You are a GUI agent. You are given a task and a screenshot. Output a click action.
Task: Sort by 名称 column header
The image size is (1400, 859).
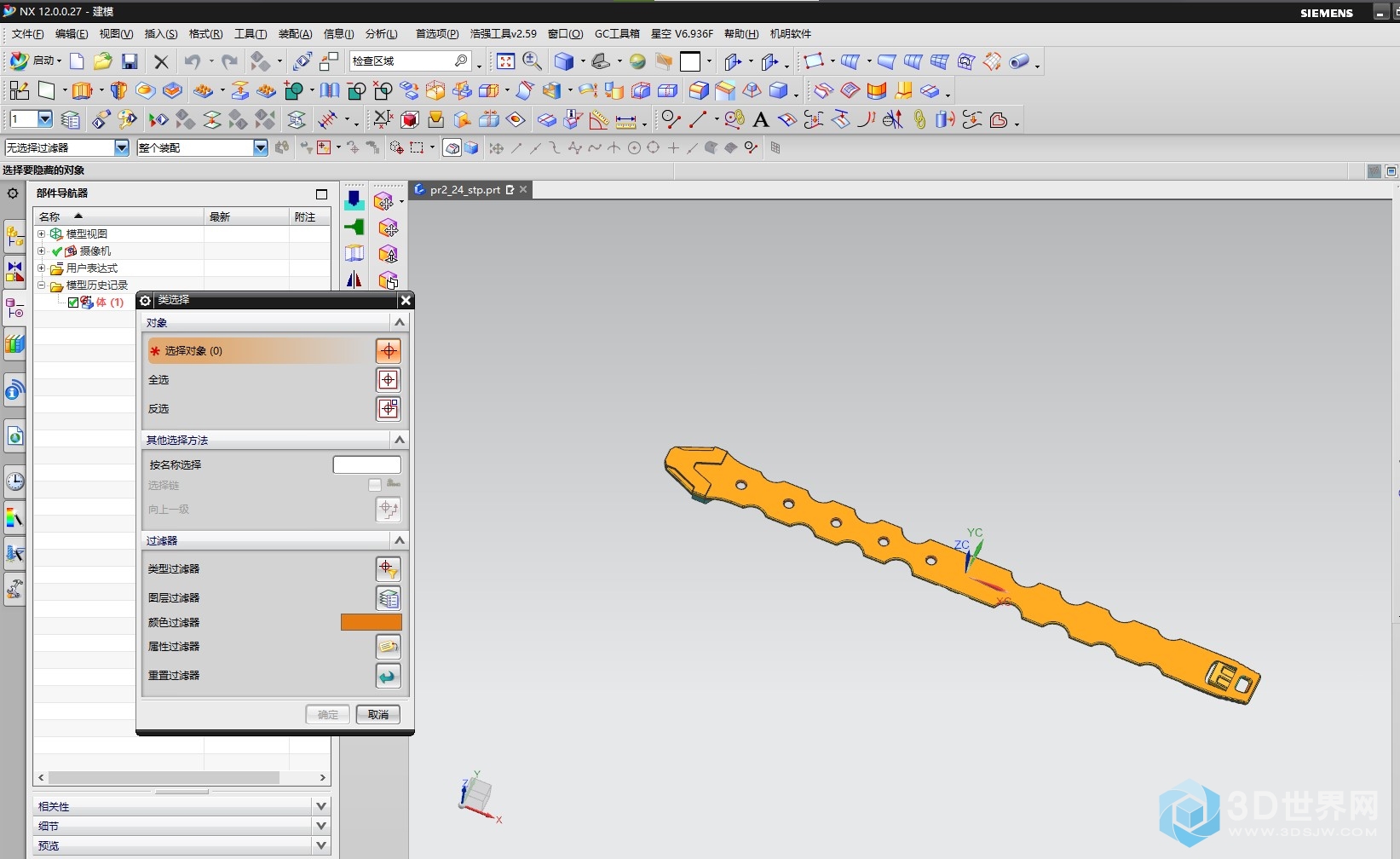coord(119,216)
